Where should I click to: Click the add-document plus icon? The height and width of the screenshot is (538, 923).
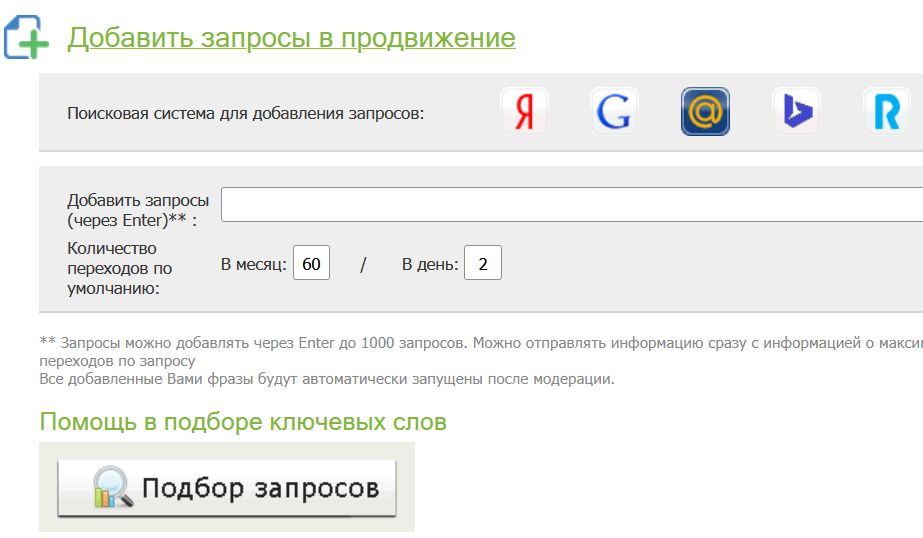(26, 37)
